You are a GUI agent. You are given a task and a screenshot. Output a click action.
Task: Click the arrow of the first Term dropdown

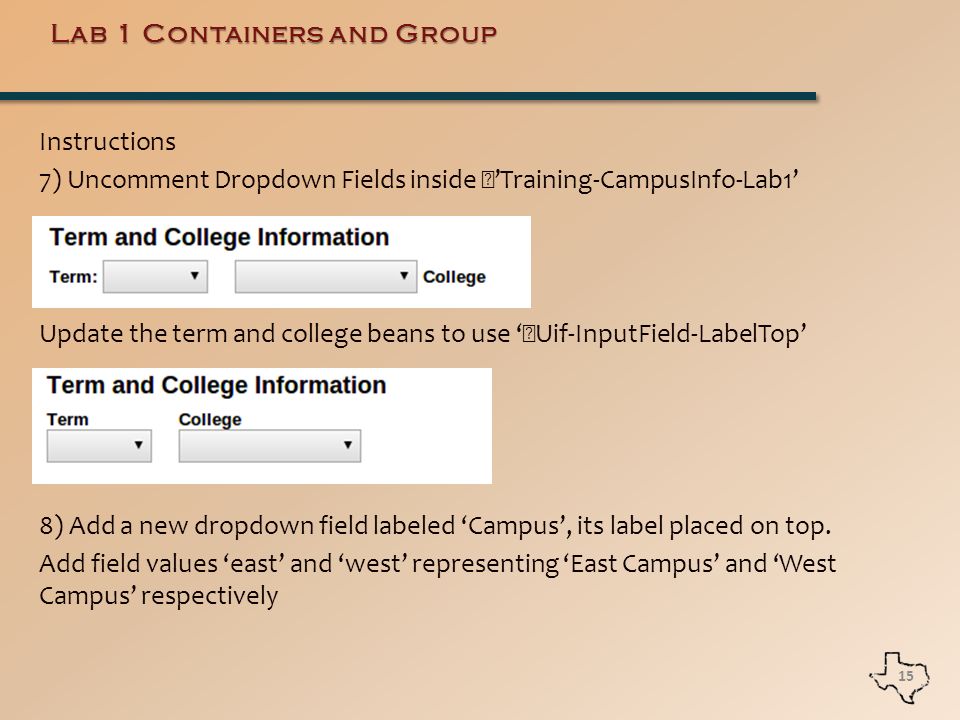click(195, 276)
